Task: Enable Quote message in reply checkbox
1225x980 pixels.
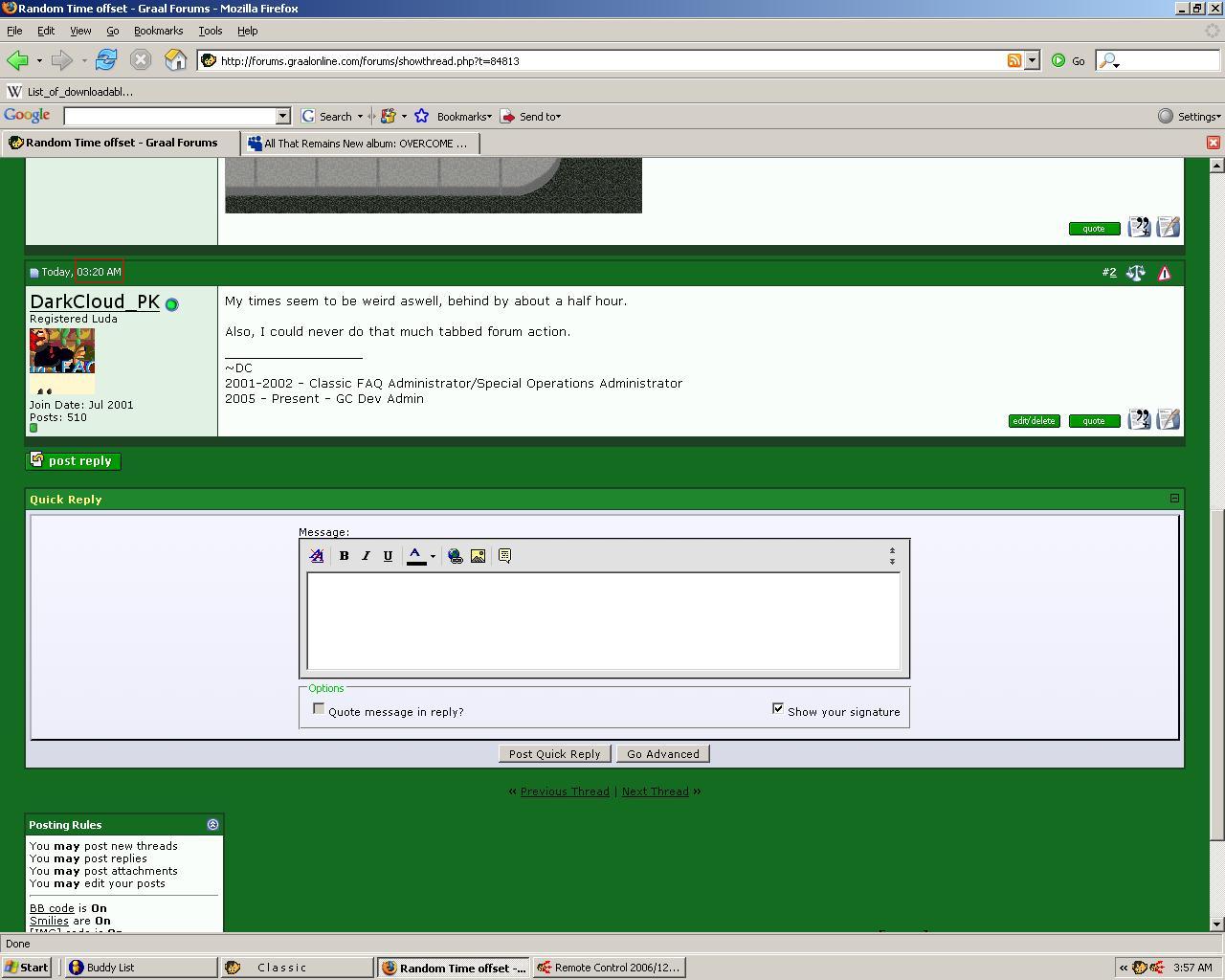Action: tap(319, 709)
